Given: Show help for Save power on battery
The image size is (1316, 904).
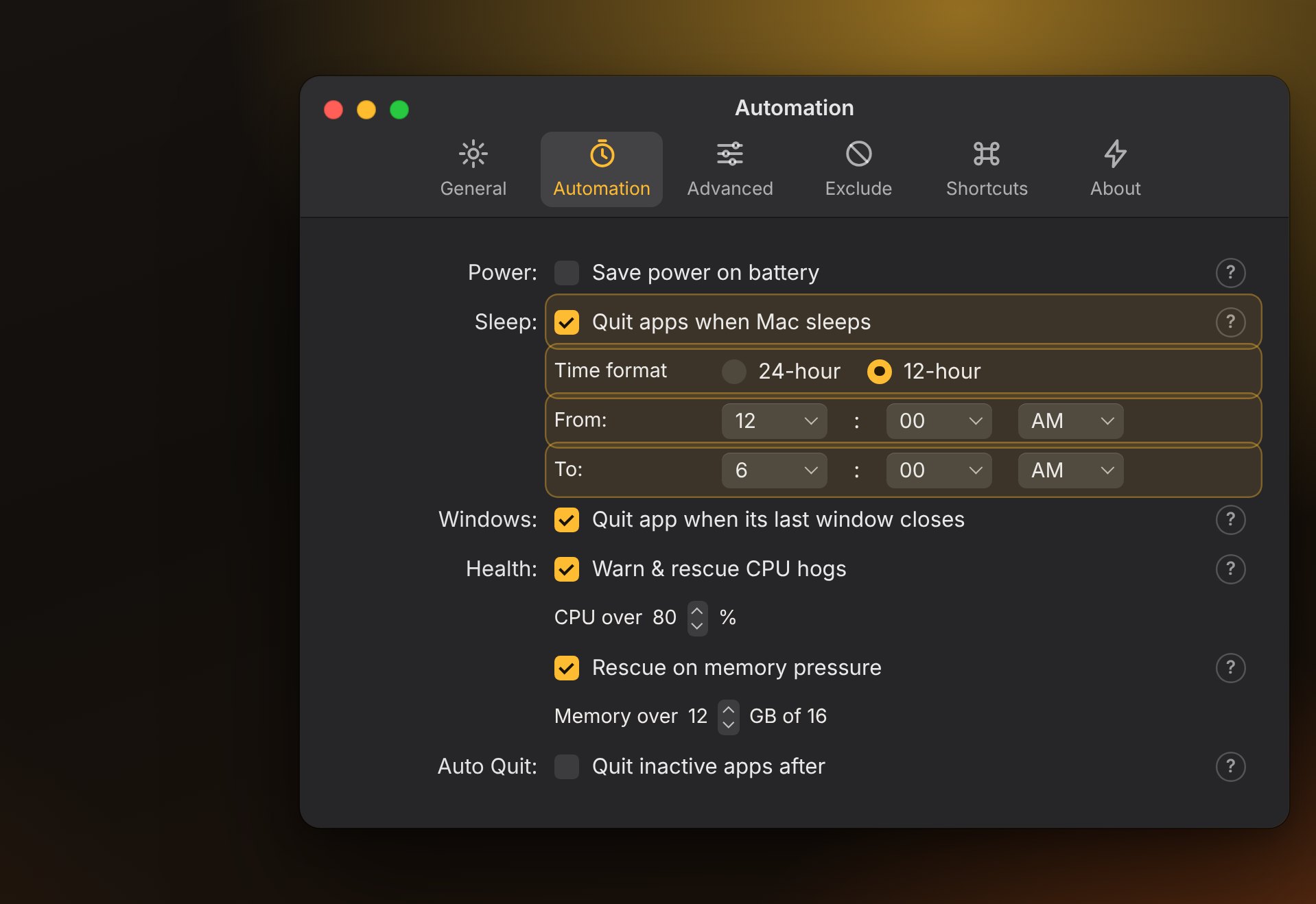Looking at the screenshot, I should click(x=1230, y=272).
